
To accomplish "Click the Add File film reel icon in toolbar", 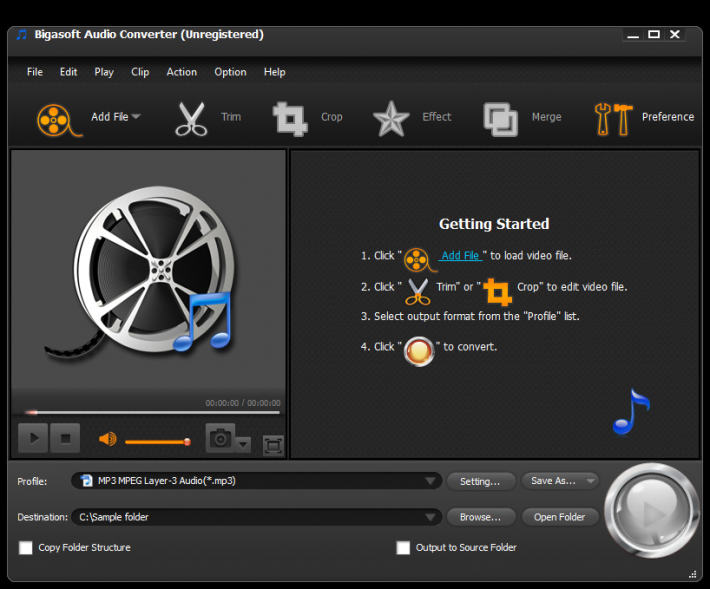I will coord(58,120).
